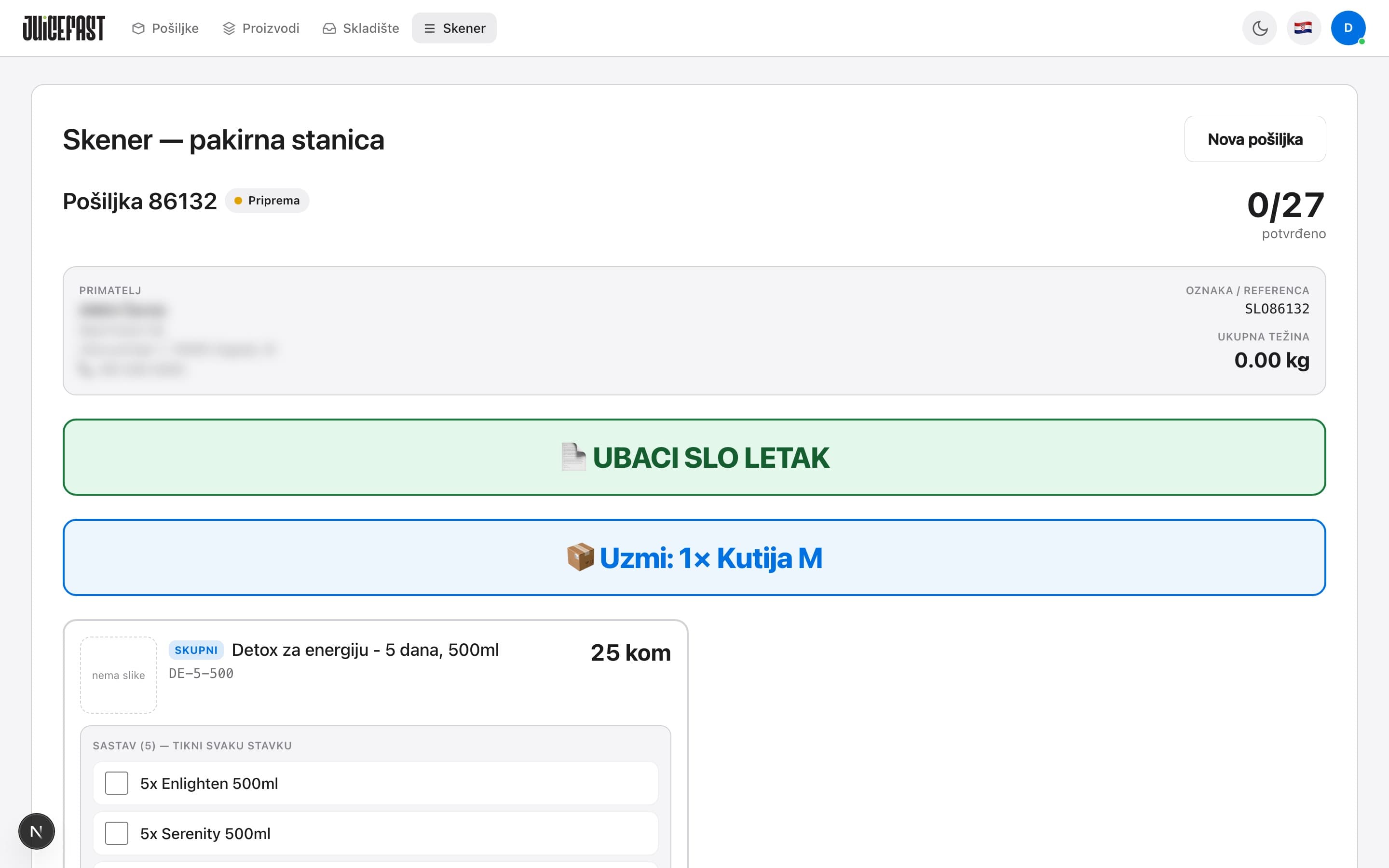Click the box icon beside Uzmi
The width and height of the screenshot is (1389, 868).
click(x=580, y=557)
